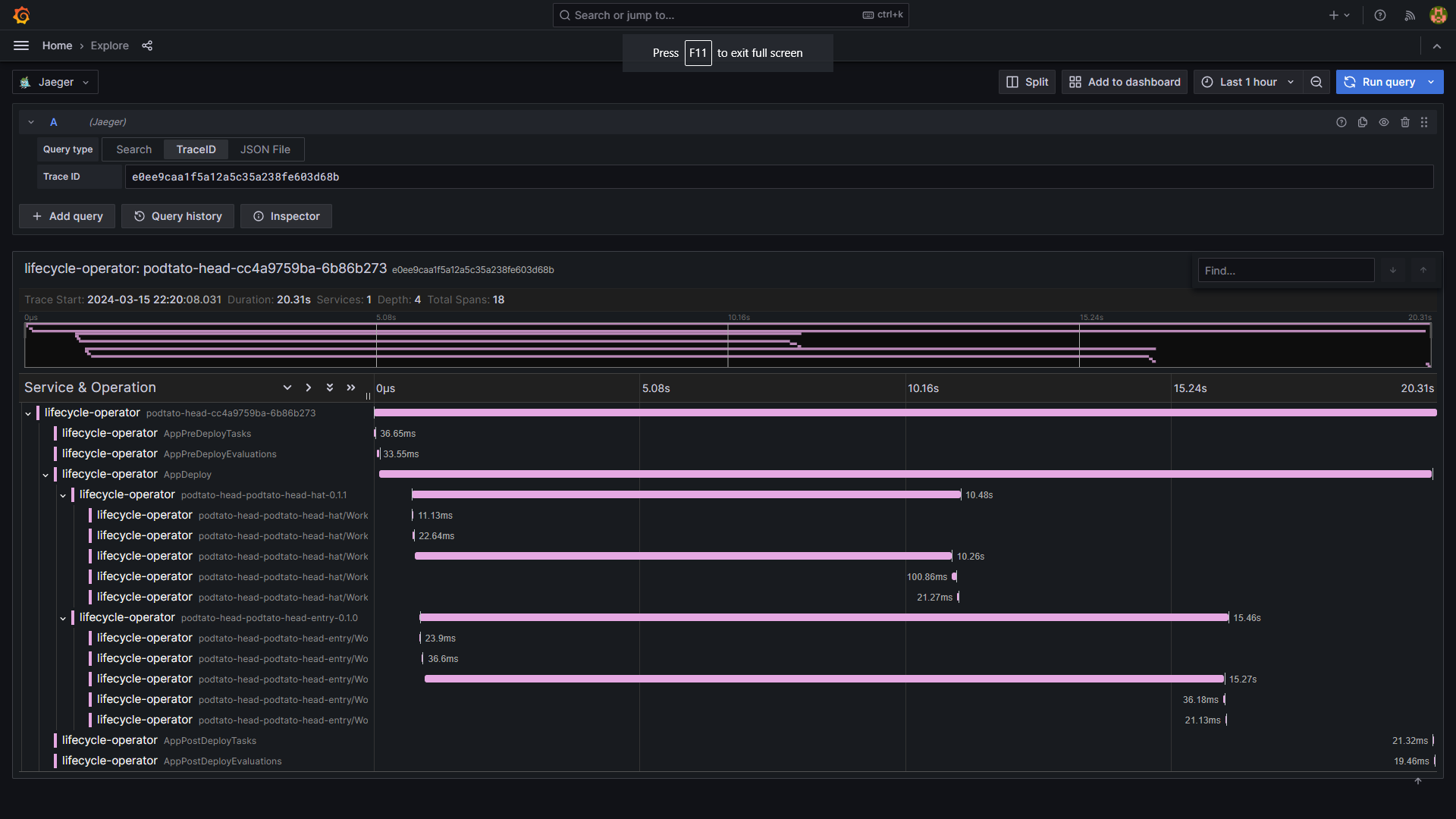Click the 15.27s podtato-head-entry span bar
The image size is (1456, 819).
[824, 679]
